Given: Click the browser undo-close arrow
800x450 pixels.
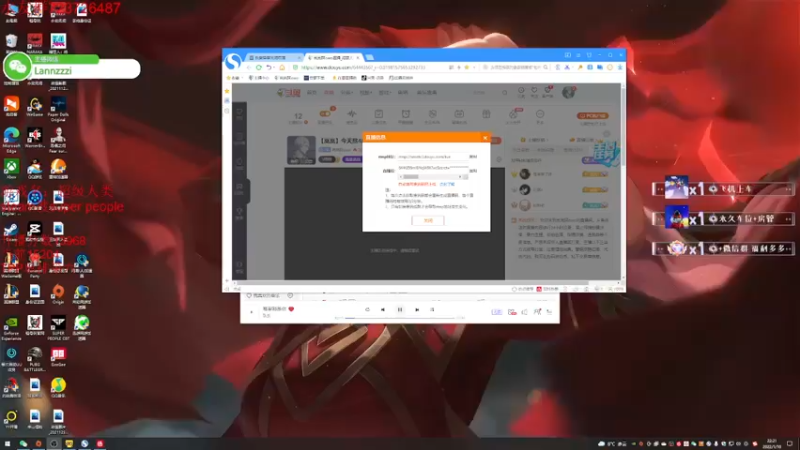Looking at the screenshot, I should (x=269, y=67).
